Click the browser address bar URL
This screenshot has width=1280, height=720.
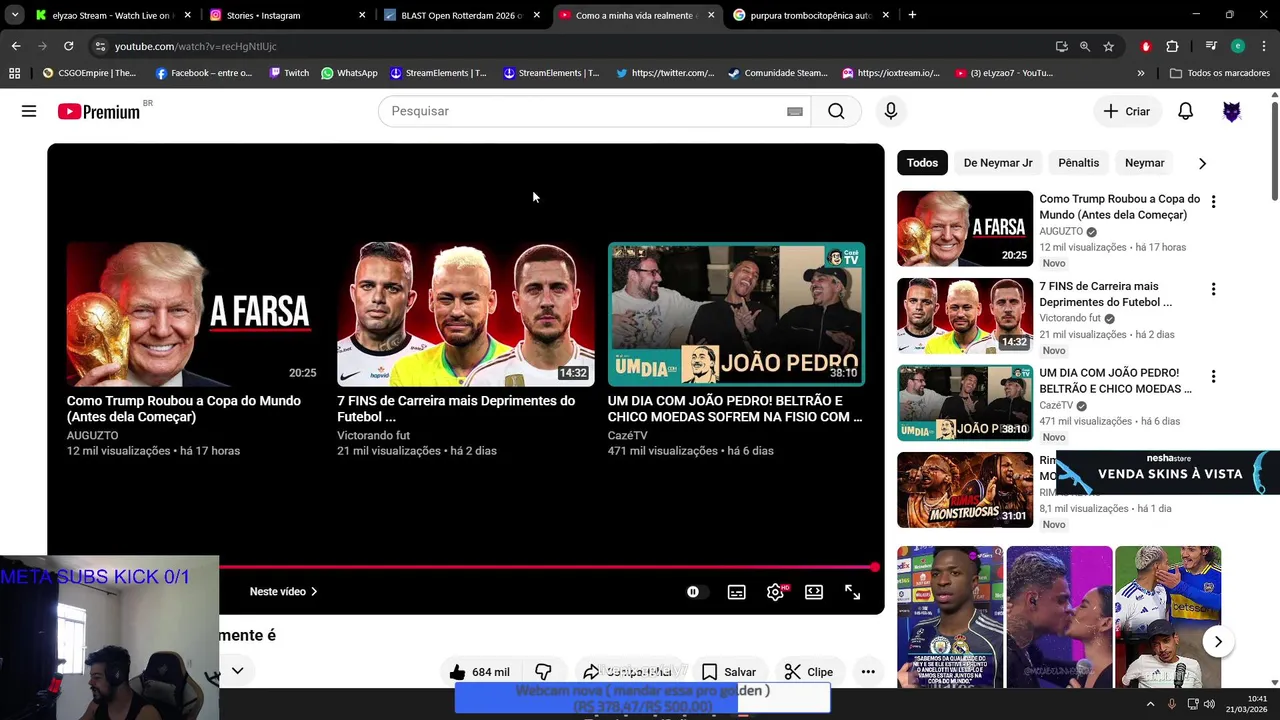[x=196, y=46]
